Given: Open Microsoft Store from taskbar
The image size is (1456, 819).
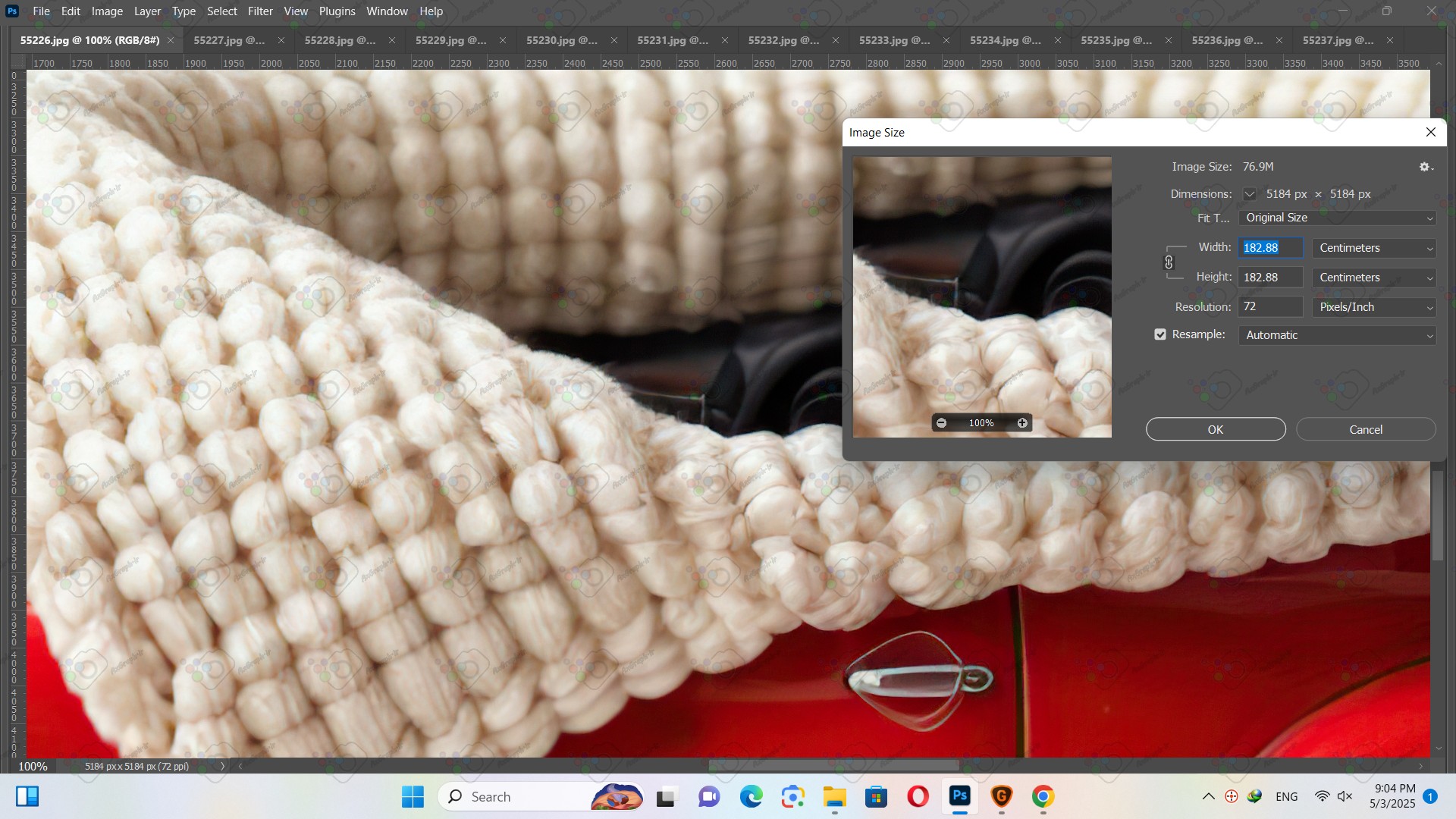Looking at the screenshot, I should pos(876,796).
